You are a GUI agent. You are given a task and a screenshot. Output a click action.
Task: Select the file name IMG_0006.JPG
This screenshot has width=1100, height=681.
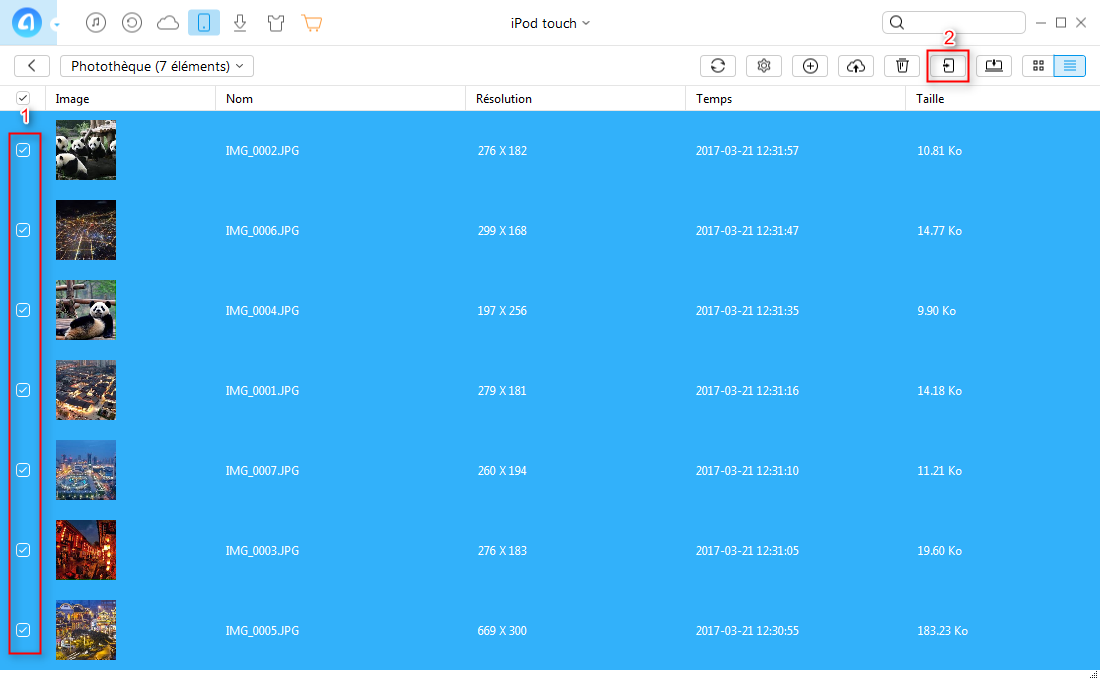[262, 231]
